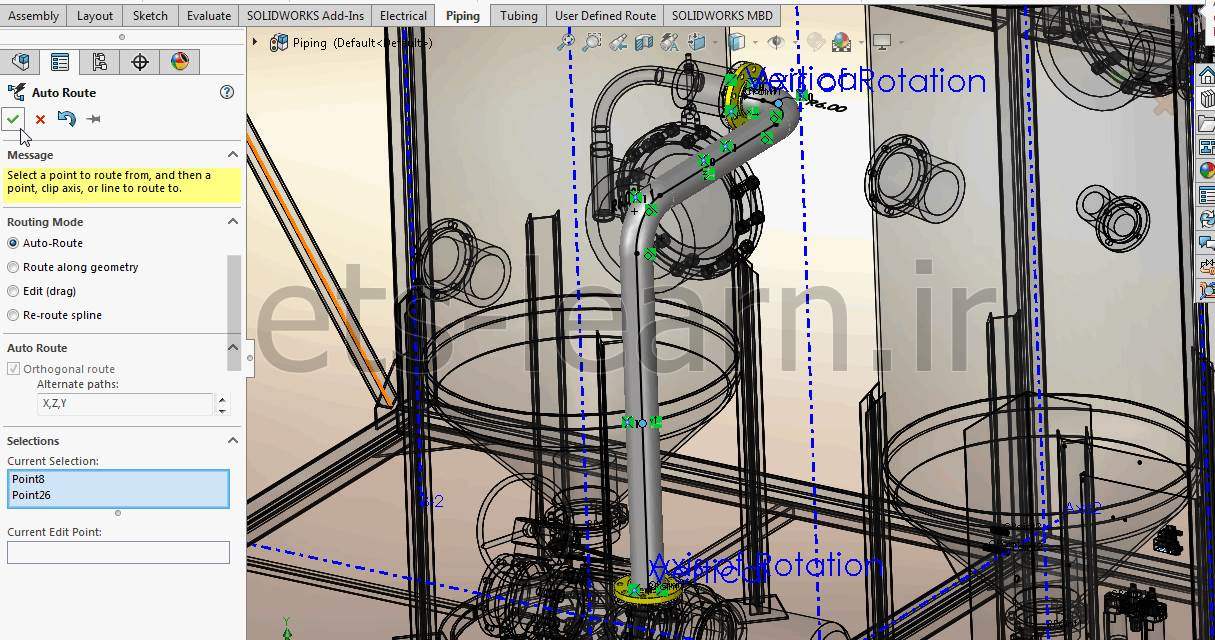
Task: Undo the last Auto Route step
Action: (x=66, y=119)
